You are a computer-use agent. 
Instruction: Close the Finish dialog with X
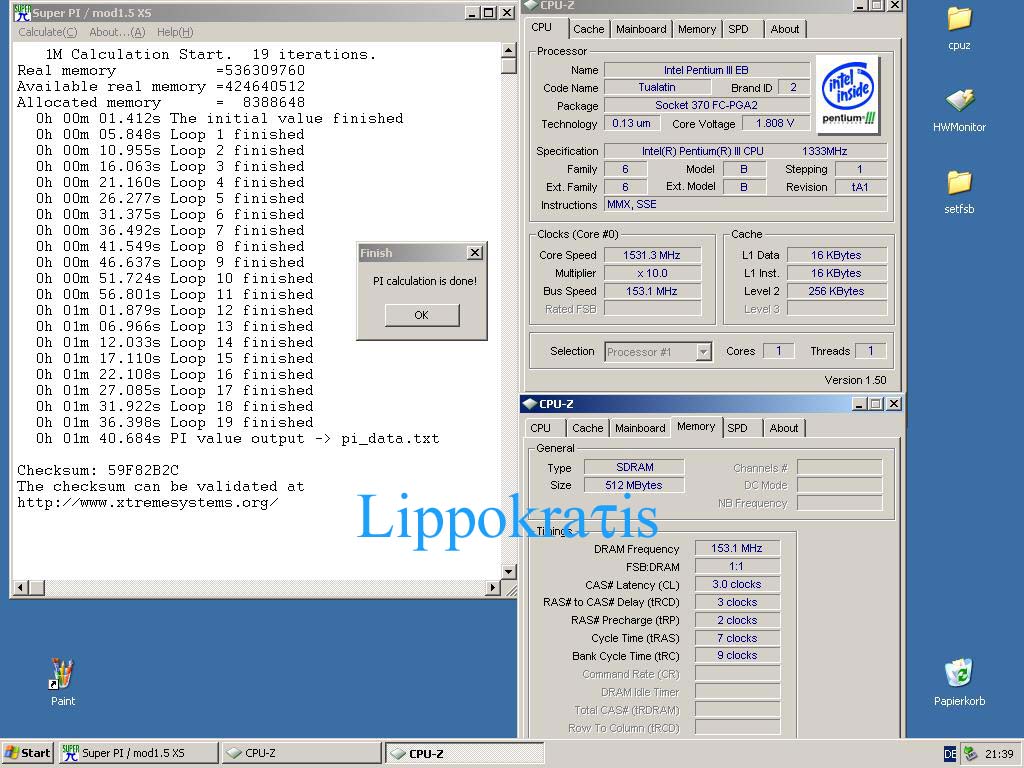475,253
